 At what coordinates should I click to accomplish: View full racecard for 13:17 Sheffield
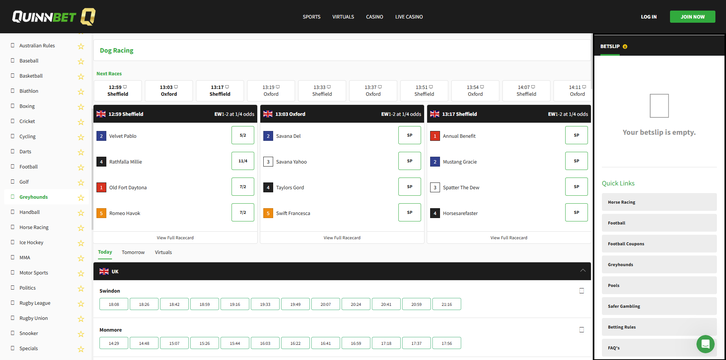pos(509,238)
